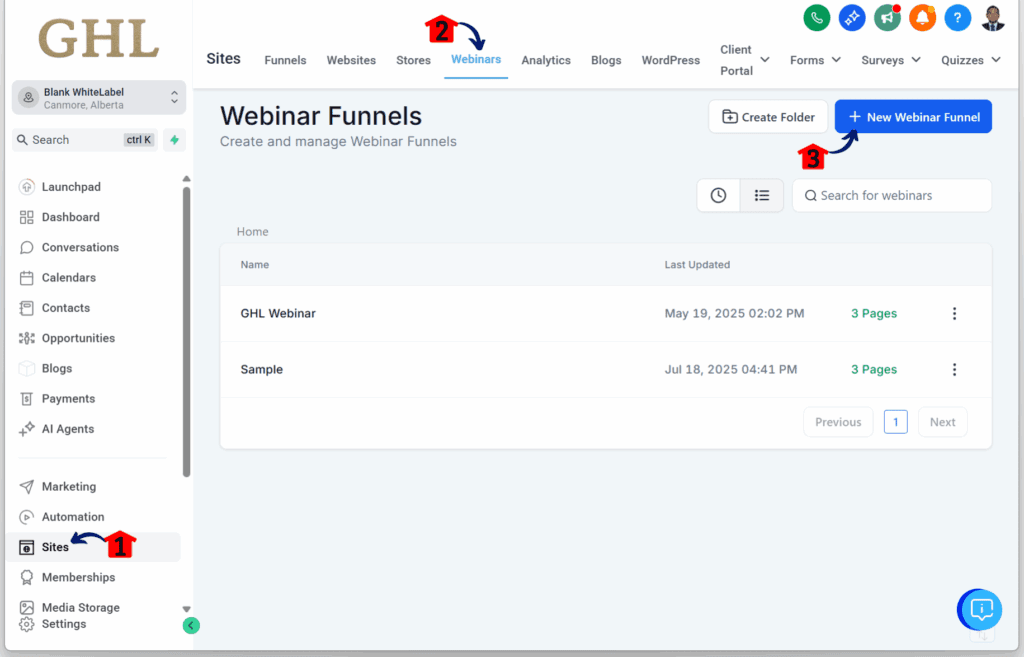This screenshot has height=657, width=1024.
Task: Open the Help question mark icon
Action: point(956,18)
